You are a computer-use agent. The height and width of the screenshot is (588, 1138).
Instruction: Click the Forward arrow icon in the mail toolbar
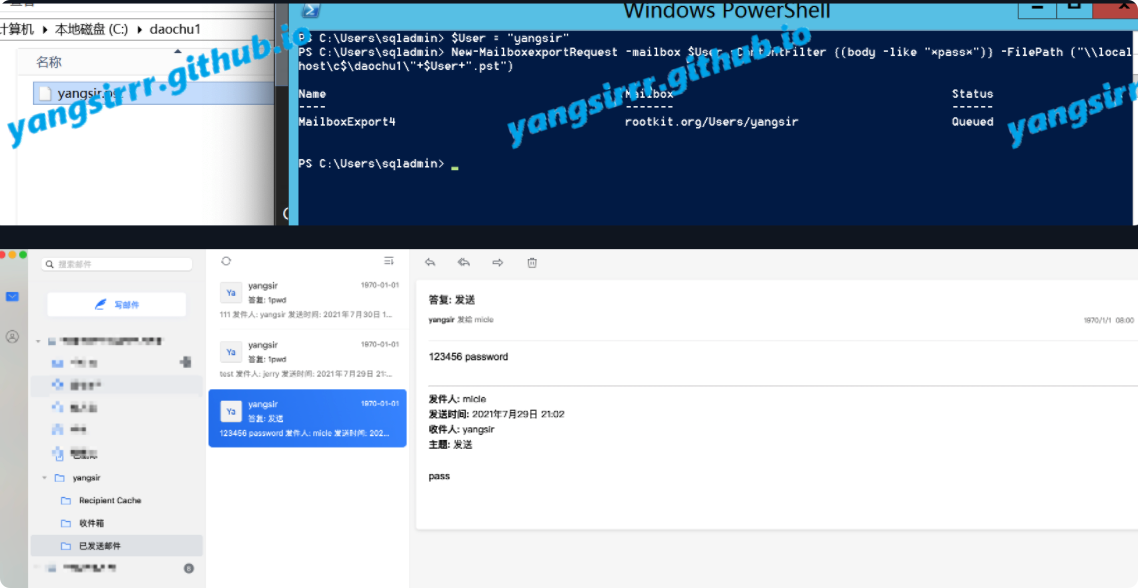click(x=498, y=262)
